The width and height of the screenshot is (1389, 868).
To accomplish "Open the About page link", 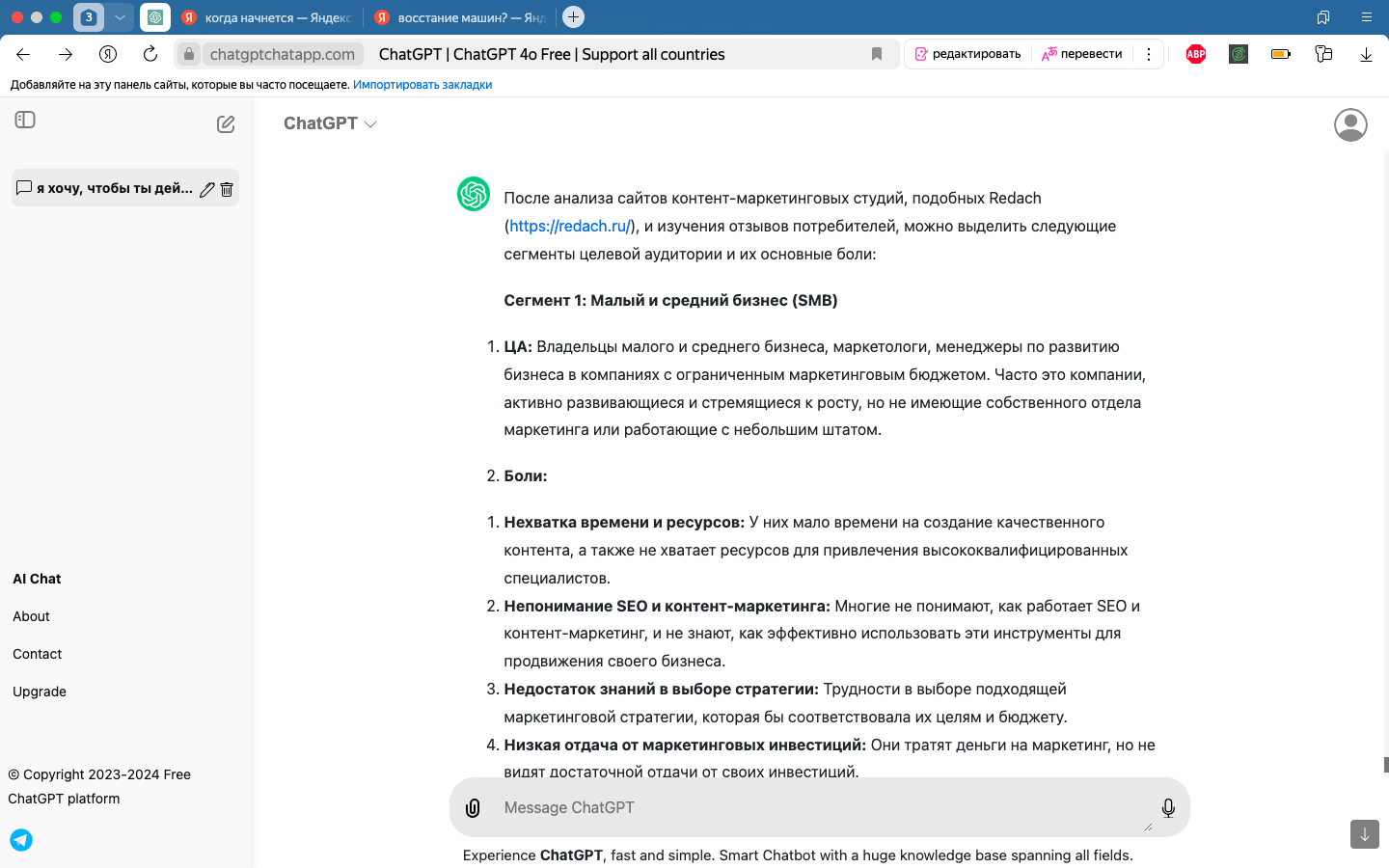I will coord(31,616).
